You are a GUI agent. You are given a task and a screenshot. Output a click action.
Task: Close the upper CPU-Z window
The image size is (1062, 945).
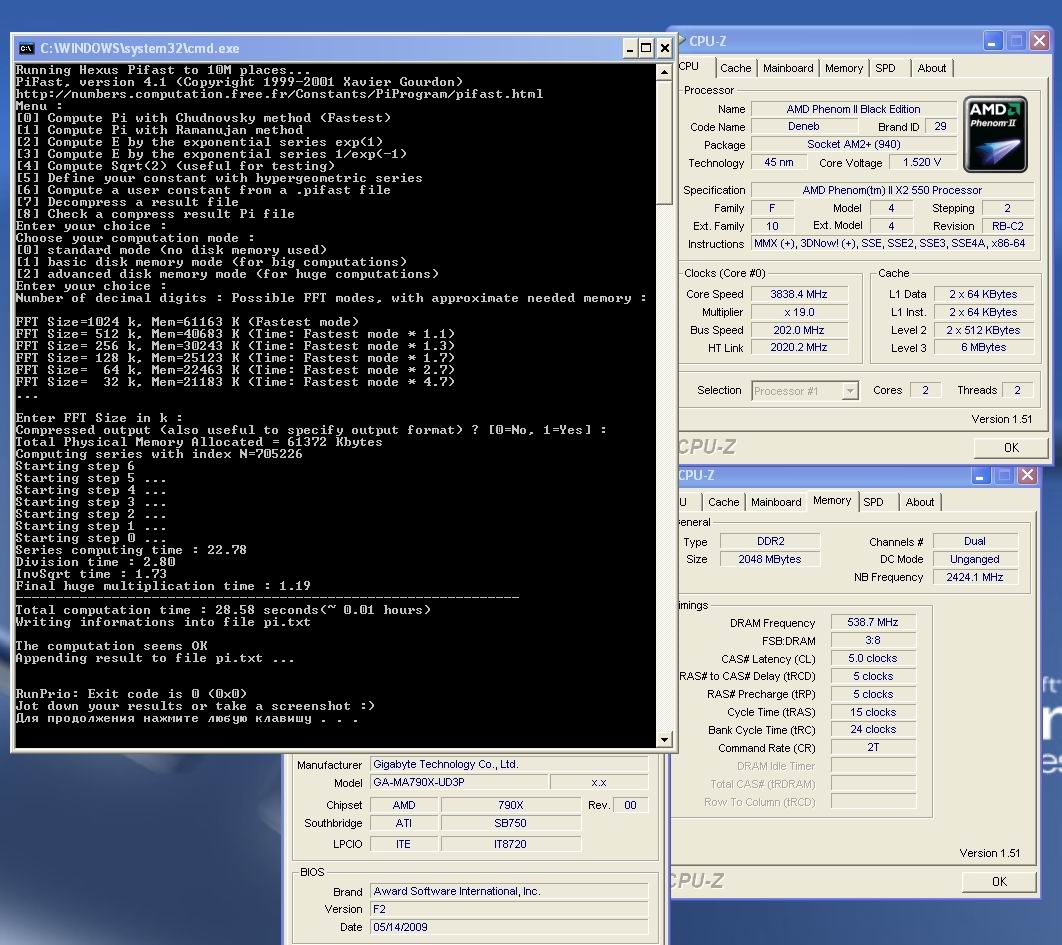pyautogui.click(x=1039, y=41)
